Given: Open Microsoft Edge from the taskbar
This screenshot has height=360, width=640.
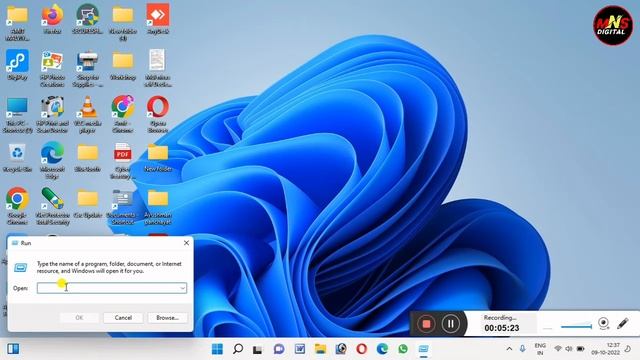Looking at the screenshot, I should (382, 349).
